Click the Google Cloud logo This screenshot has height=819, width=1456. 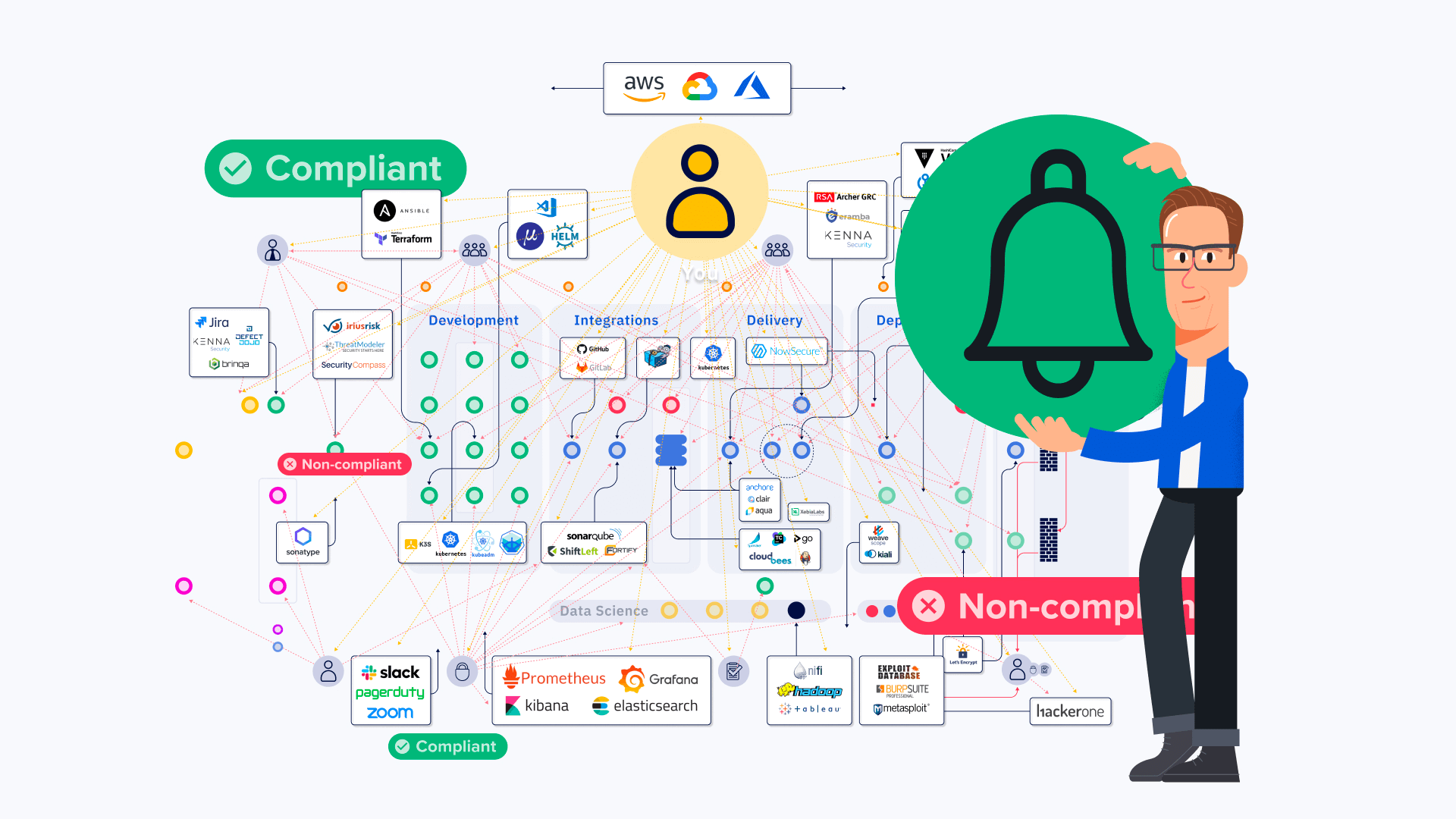tap(699, 87)
